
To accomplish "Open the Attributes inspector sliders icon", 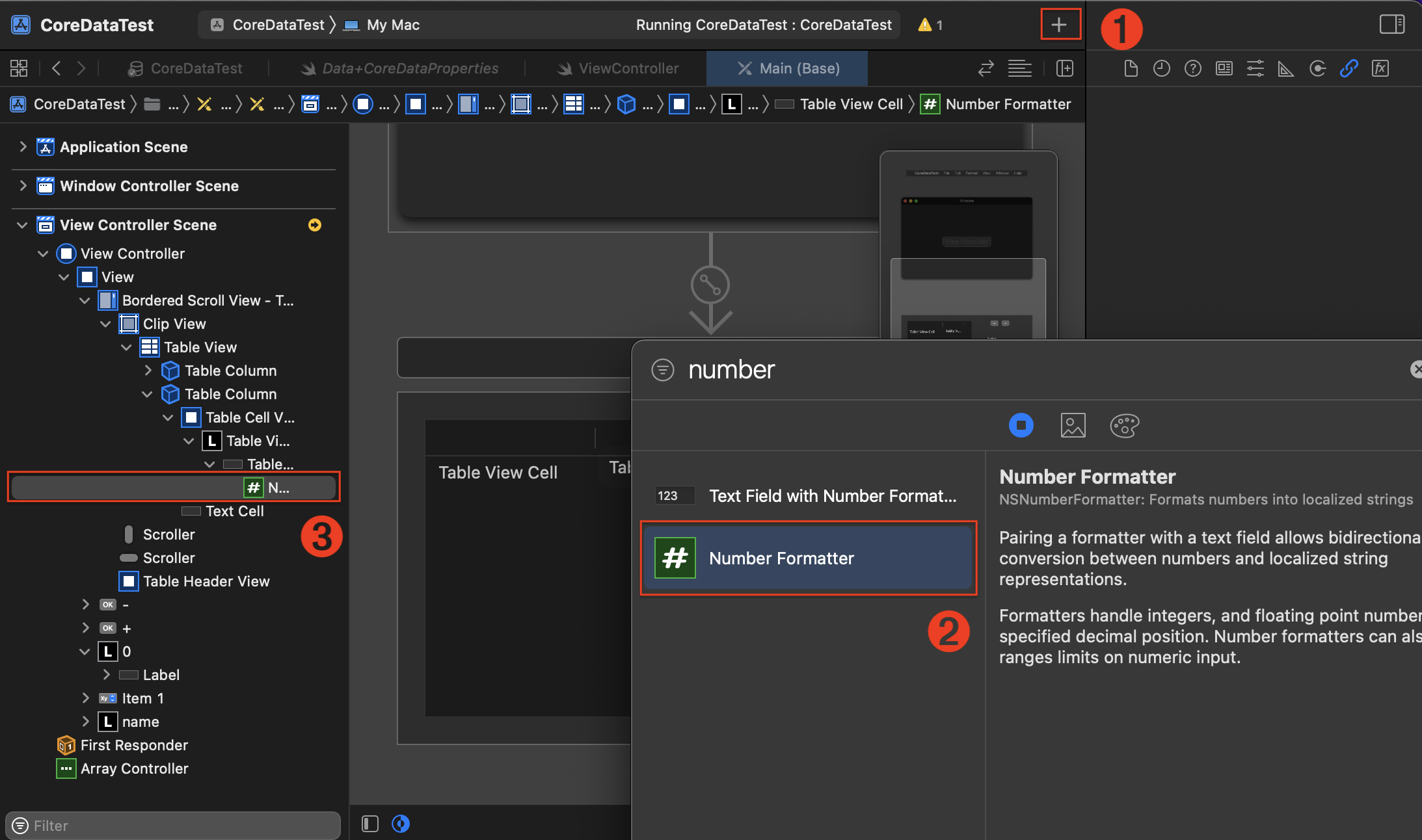I will [x=1255, y=68].
